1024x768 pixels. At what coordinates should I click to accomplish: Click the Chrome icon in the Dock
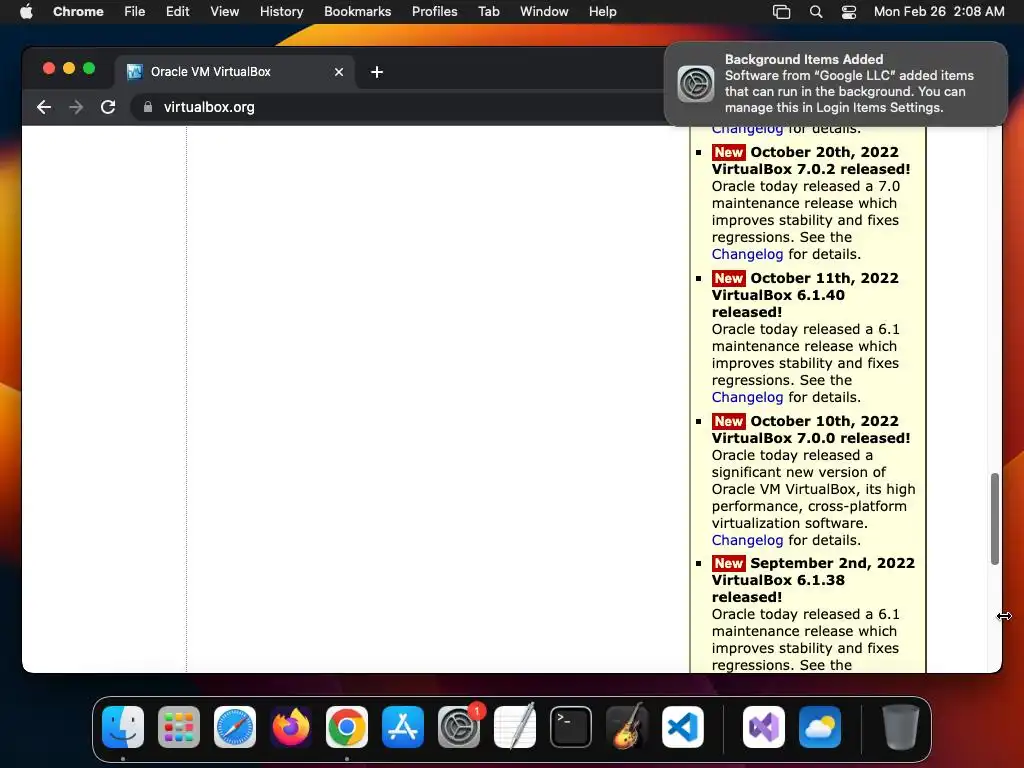(x=347, y=726)
